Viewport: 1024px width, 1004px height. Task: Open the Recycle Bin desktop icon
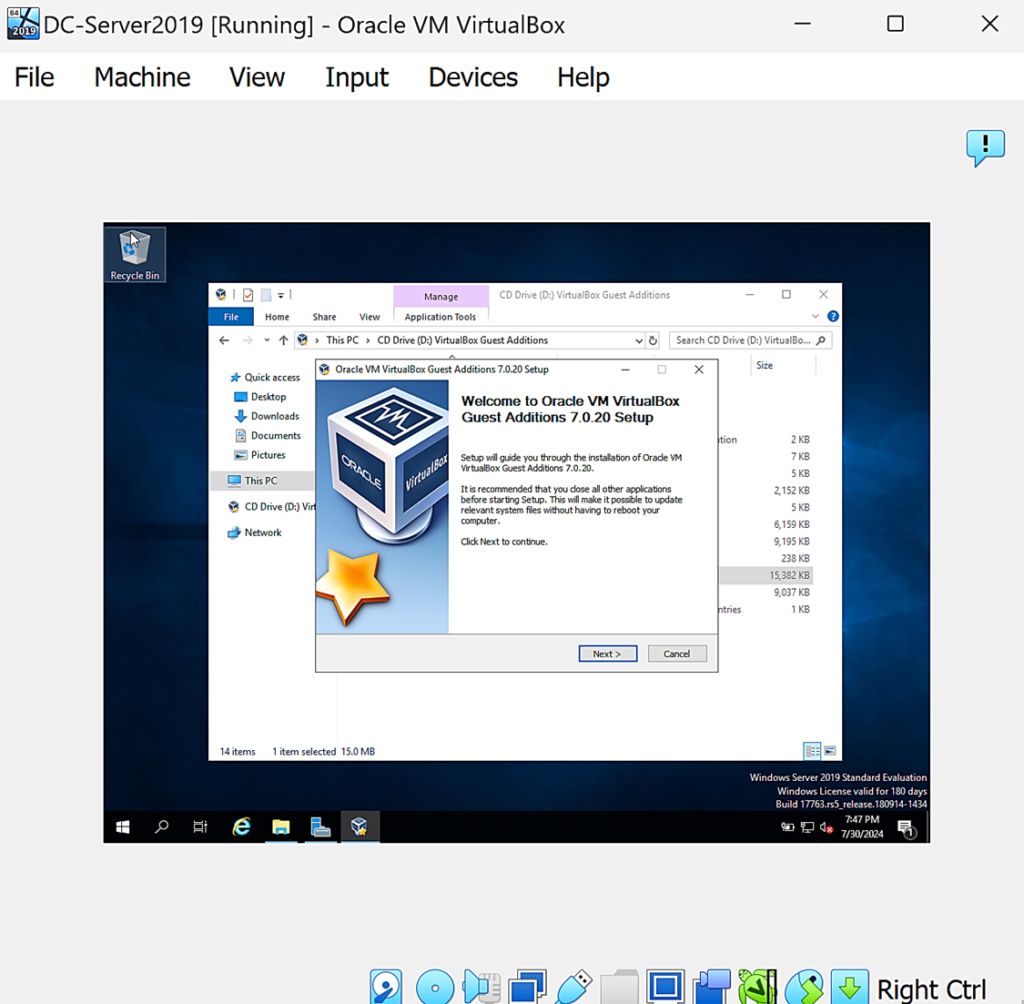point(134,254)
